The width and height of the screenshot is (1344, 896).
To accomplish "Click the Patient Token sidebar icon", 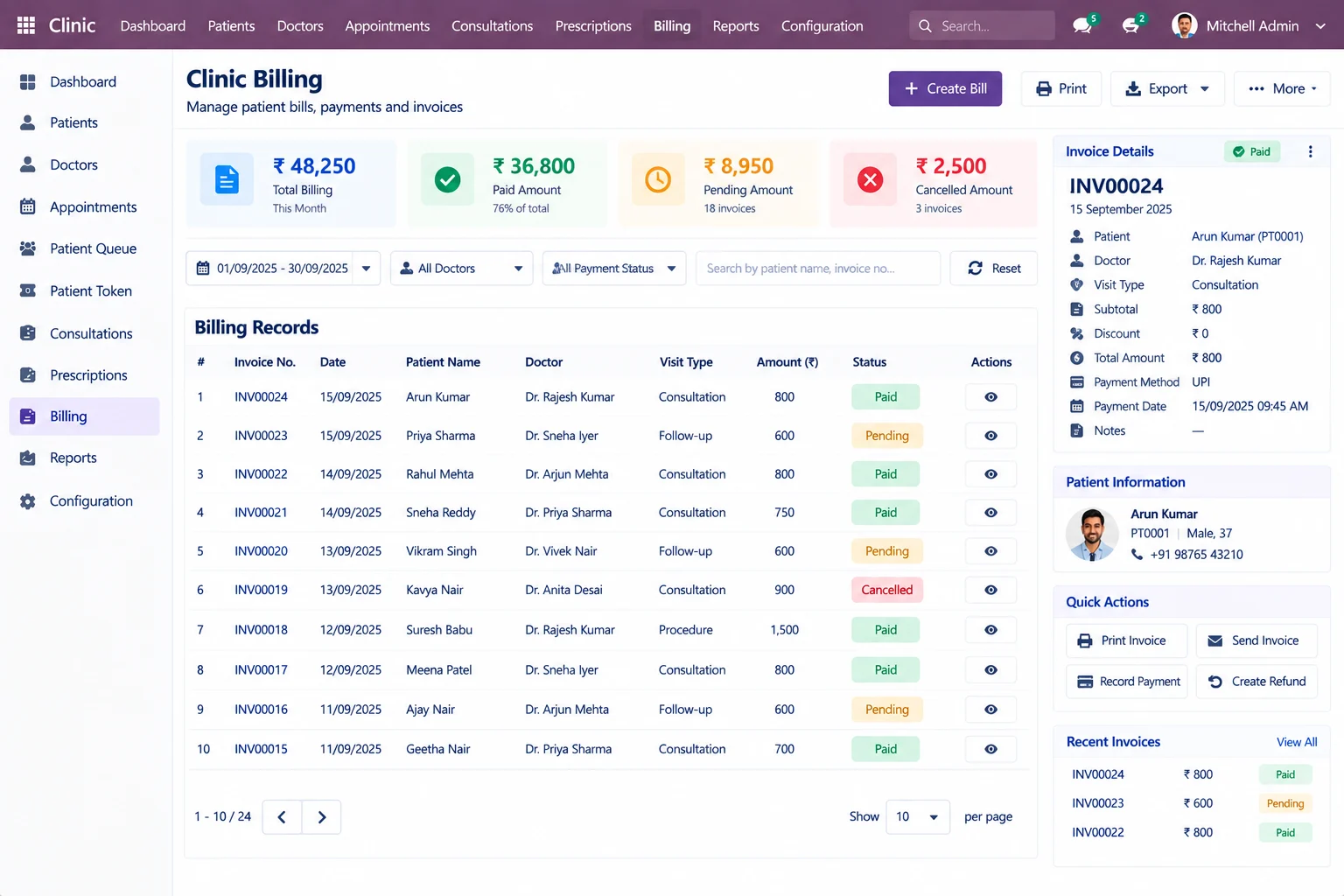I will pos(28,290).
